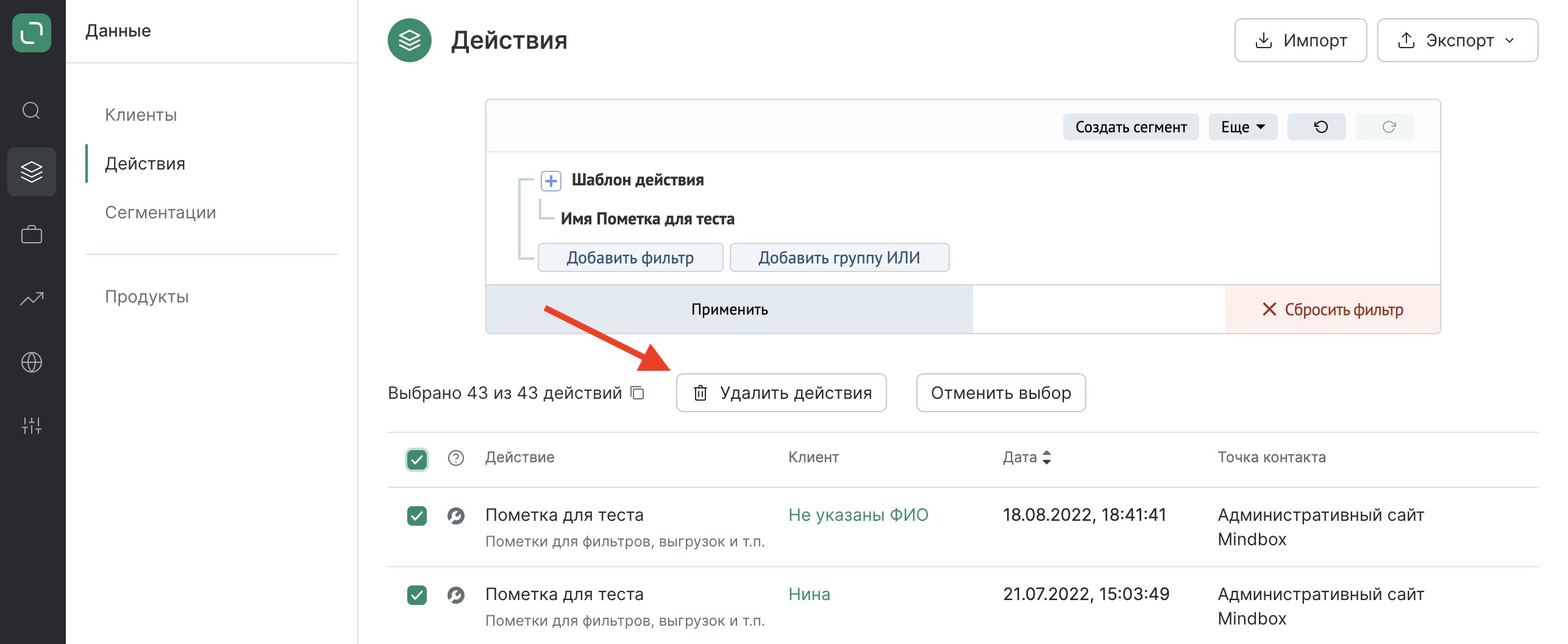
Task: Open the Экспорт dropdown
Action: 1458,40
